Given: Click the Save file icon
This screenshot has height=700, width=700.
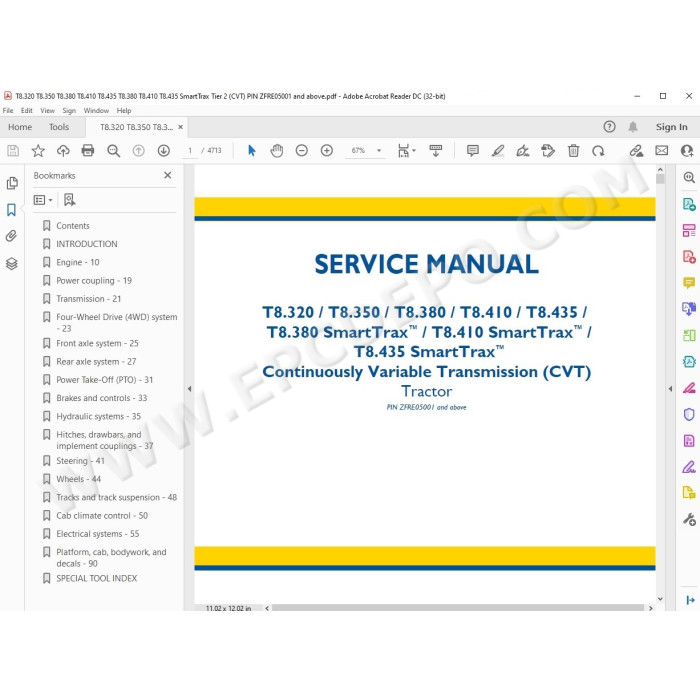Looking at the screenshot, I should coord(13,151).
